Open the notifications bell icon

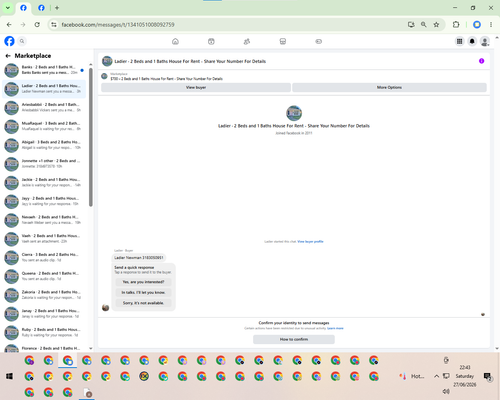[x=472, y=41]
